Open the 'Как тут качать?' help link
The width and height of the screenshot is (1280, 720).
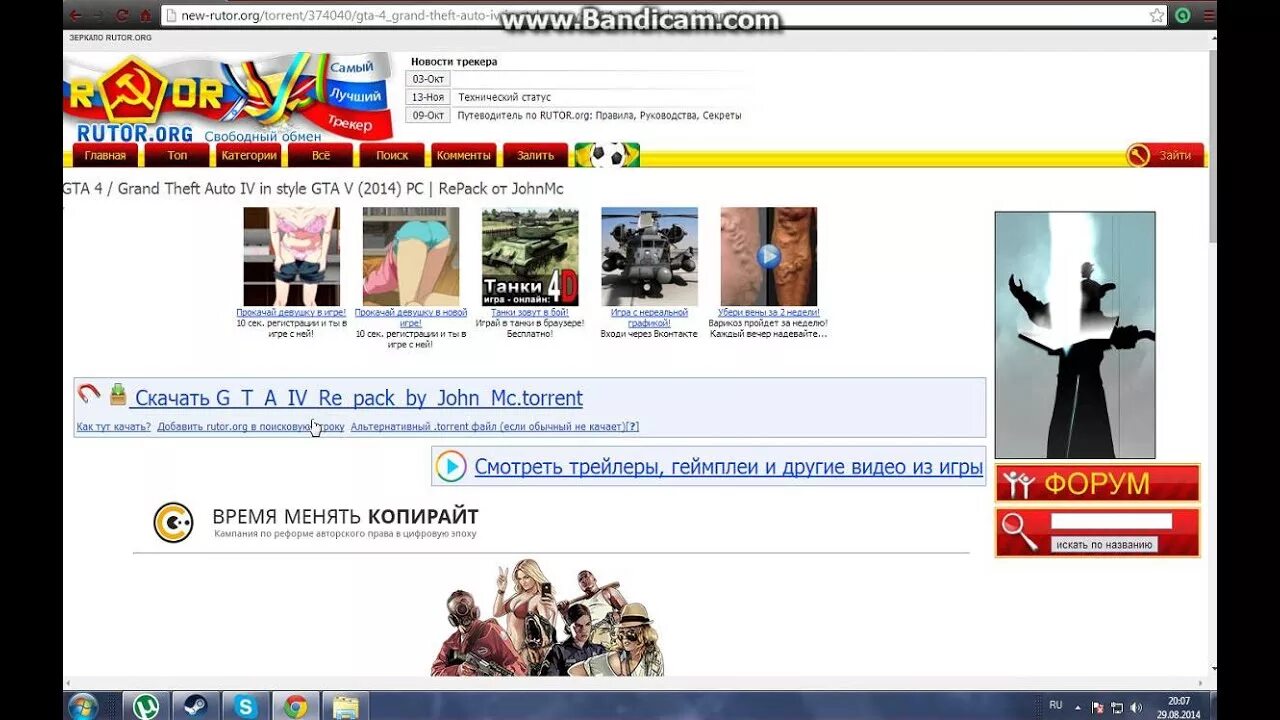[114, 427]
